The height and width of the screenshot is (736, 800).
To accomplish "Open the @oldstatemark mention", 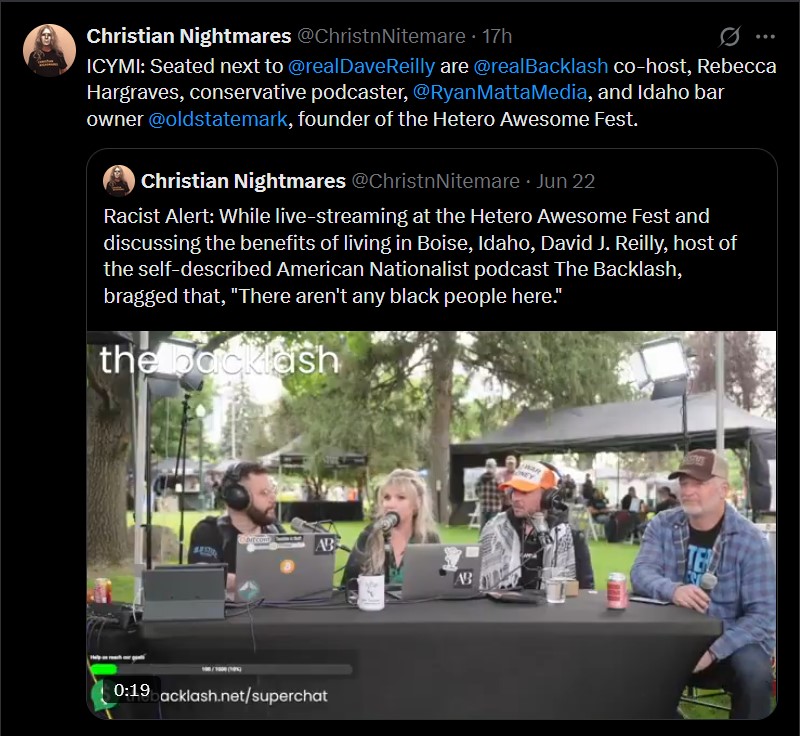I will pyautogui.click(x=218, y=119).
